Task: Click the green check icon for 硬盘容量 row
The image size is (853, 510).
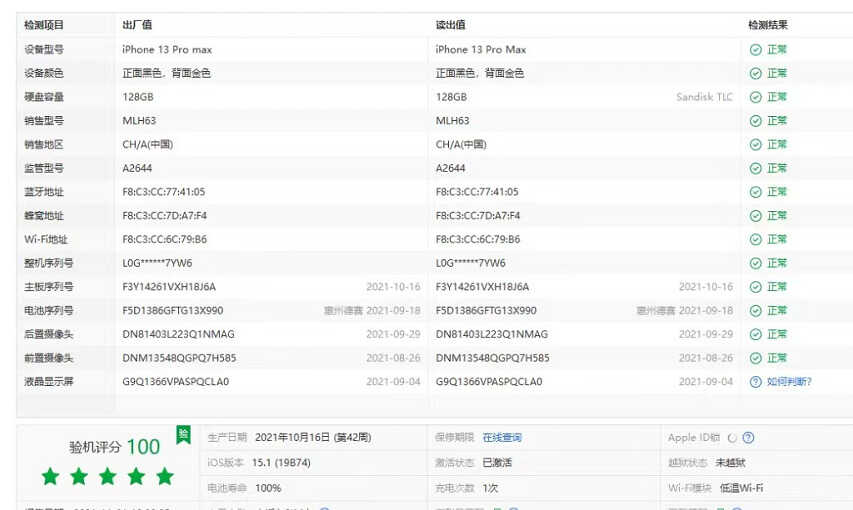Action: tap(756, 97)
